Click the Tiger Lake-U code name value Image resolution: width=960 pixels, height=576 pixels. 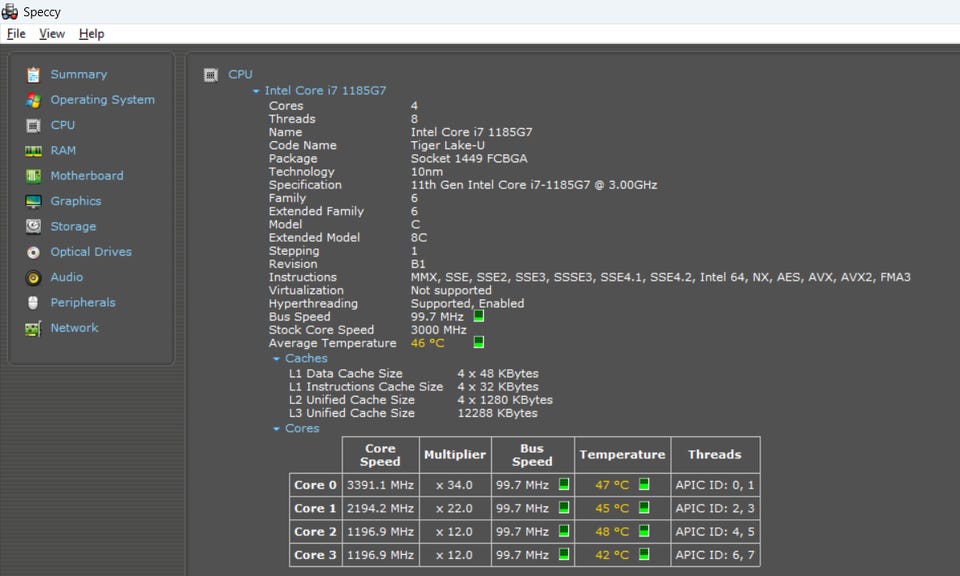pos(448,145)
